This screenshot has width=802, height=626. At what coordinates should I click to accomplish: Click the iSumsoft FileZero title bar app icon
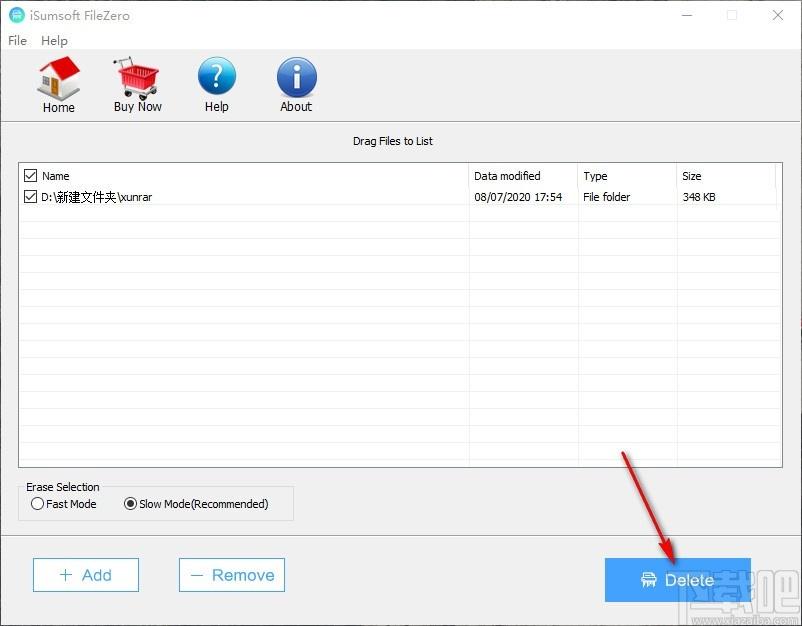click(x=16, y=16)
